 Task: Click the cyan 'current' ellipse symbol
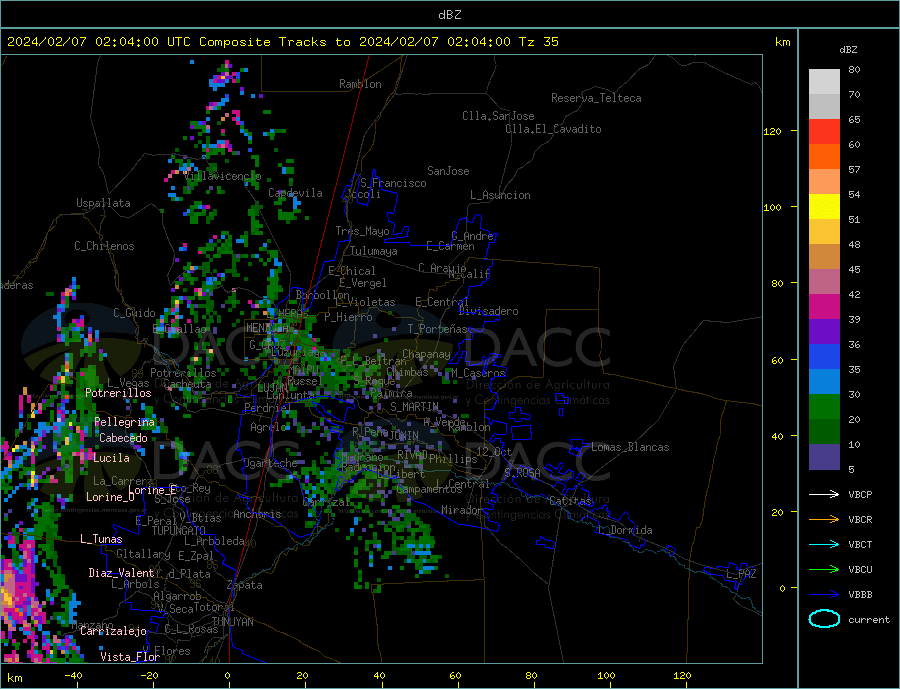824,619
